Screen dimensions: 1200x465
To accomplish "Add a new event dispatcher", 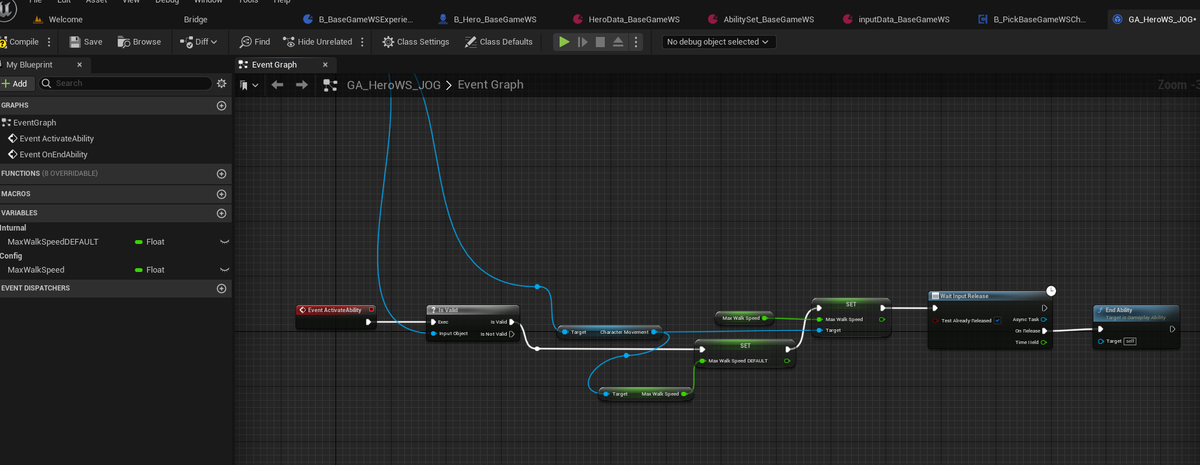I will point(221,288).
